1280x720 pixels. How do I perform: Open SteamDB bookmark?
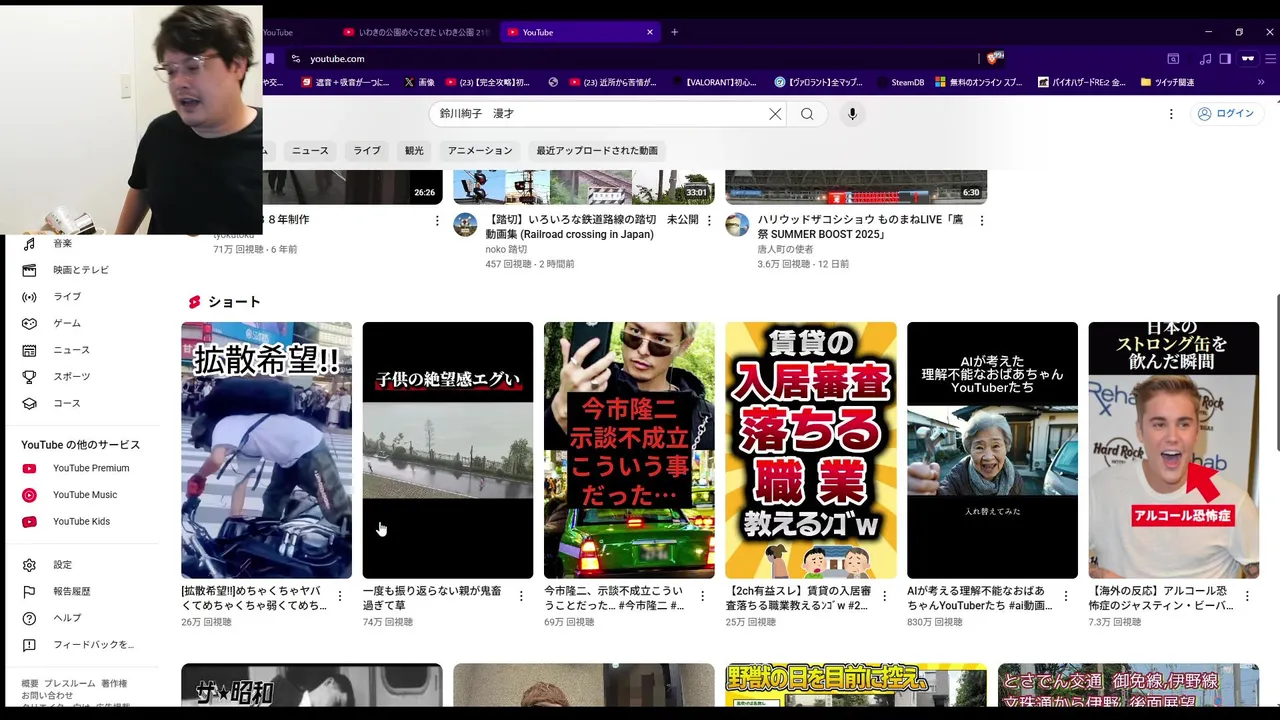899,82
